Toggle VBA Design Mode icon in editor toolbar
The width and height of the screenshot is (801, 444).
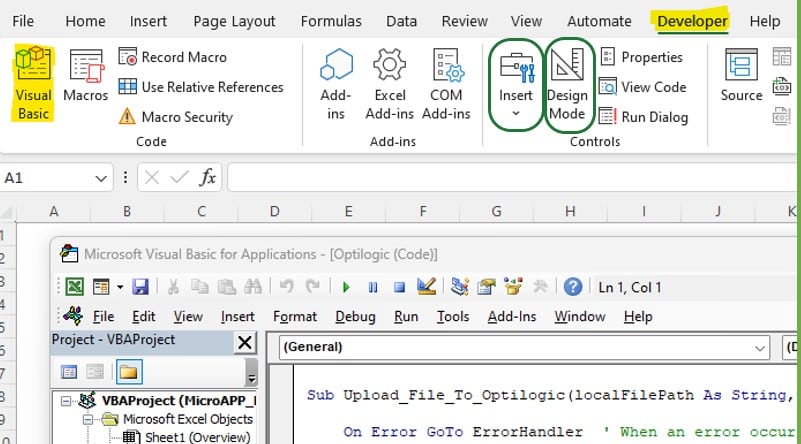[426, 286]
